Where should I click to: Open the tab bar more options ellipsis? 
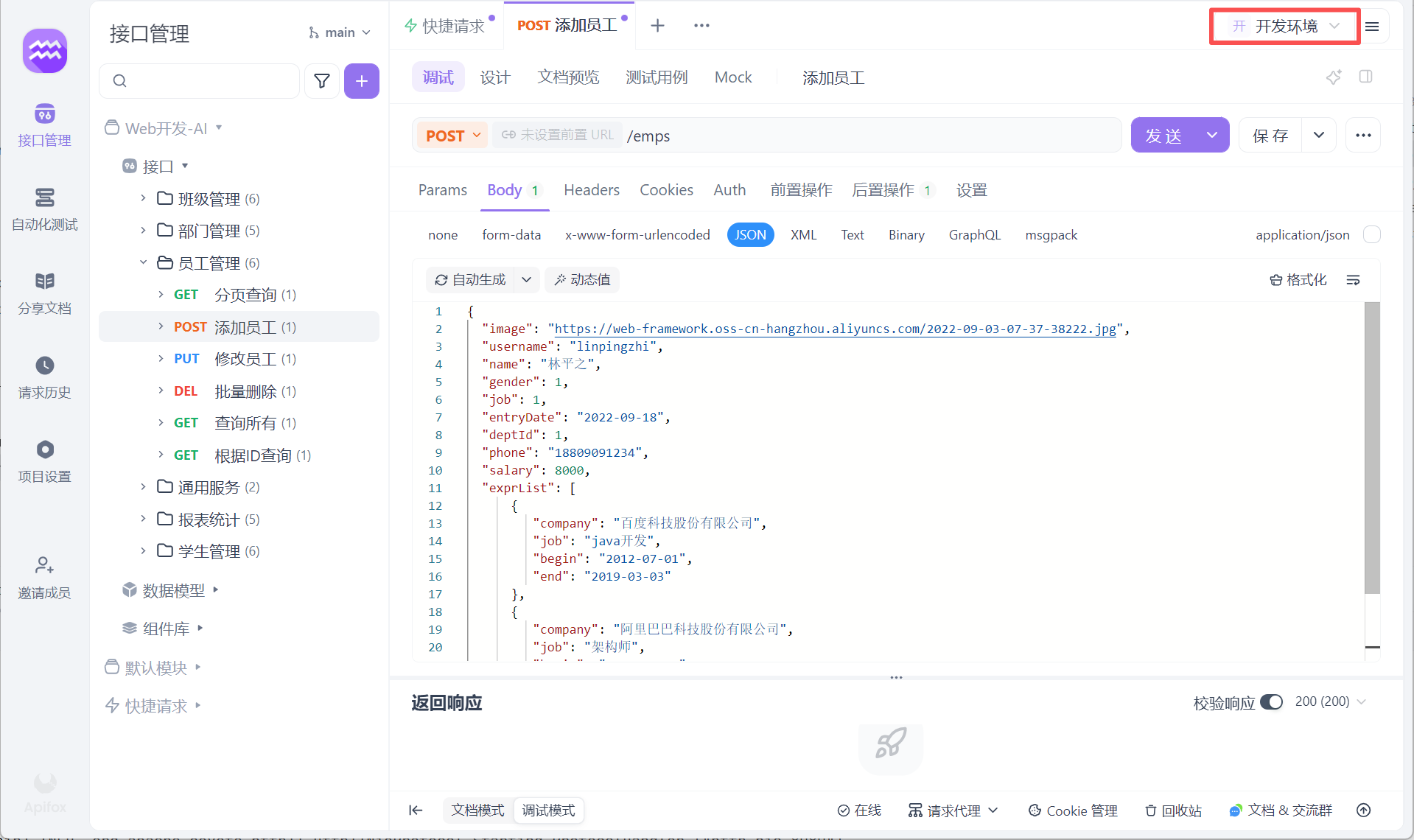click(701, 26)
